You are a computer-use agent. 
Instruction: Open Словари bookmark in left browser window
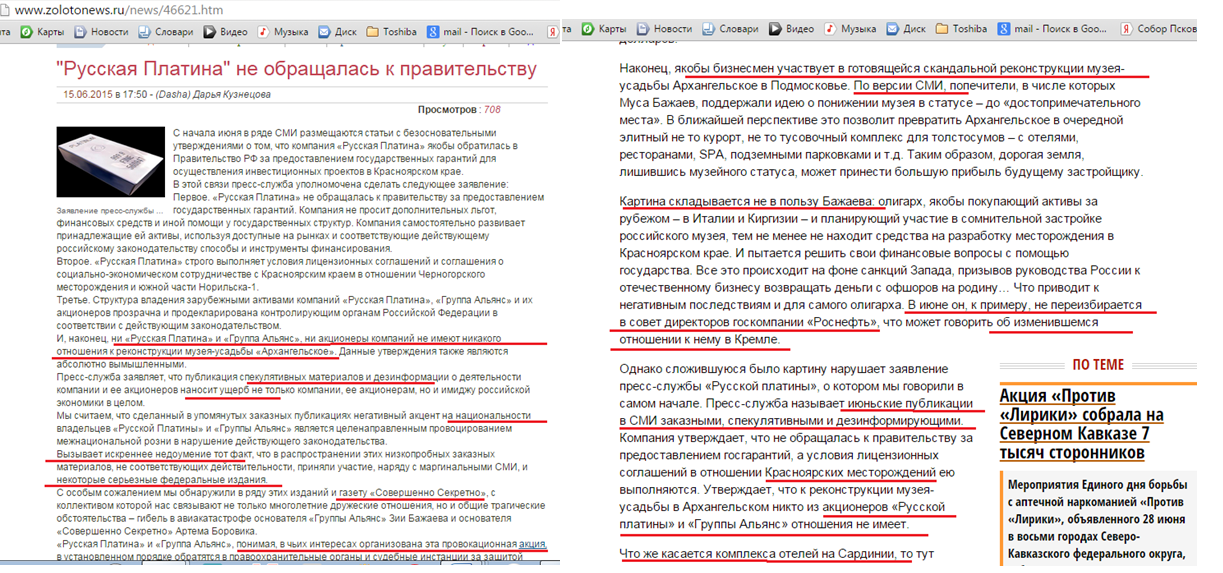pos(165,32)
